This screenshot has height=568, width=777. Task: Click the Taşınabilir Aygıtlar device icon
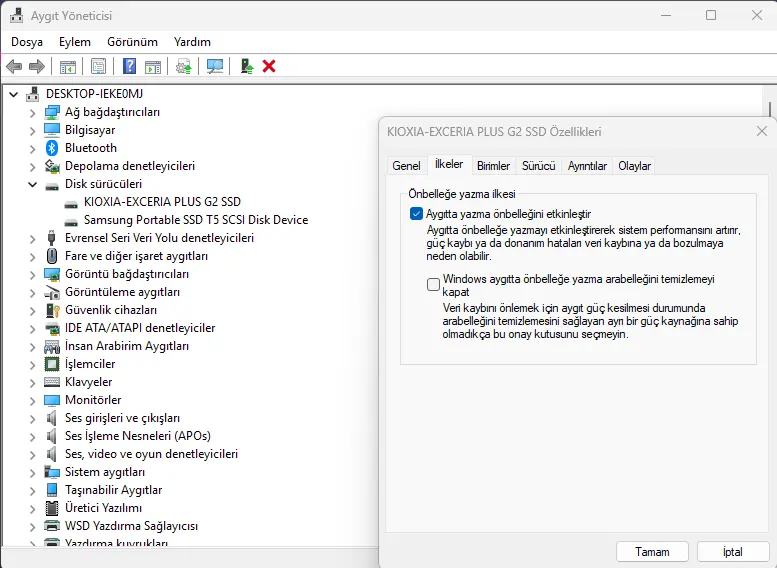click(52, 490)
